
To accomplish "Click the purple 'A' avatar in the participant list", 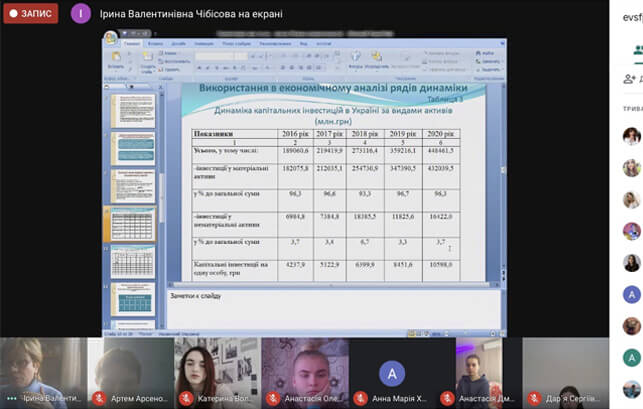I will pyautogui.click(x=631, y=294).
